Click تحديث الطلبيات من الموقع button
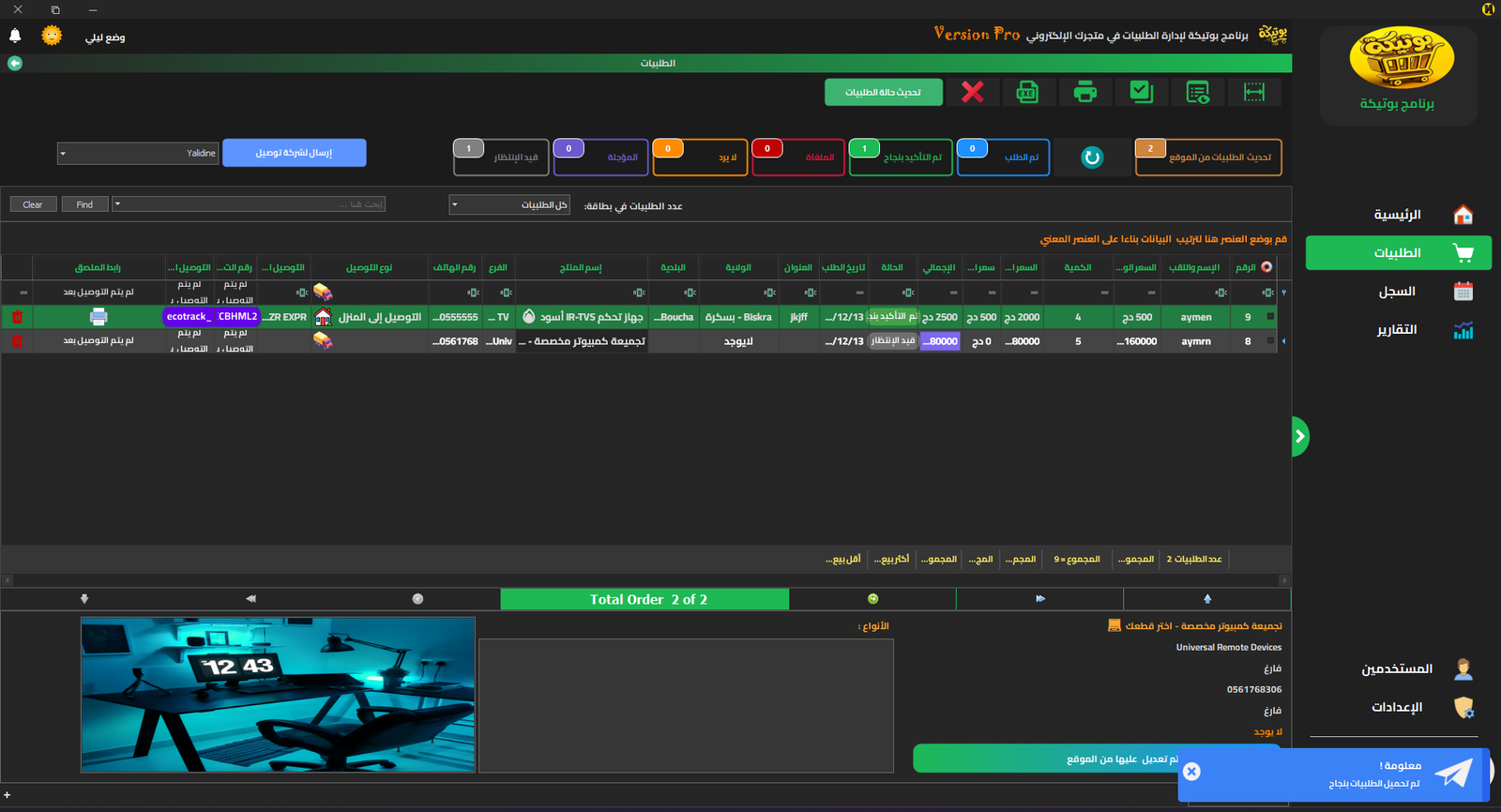The height and width of the screenshot is (812, 1501). [1208, 157]
